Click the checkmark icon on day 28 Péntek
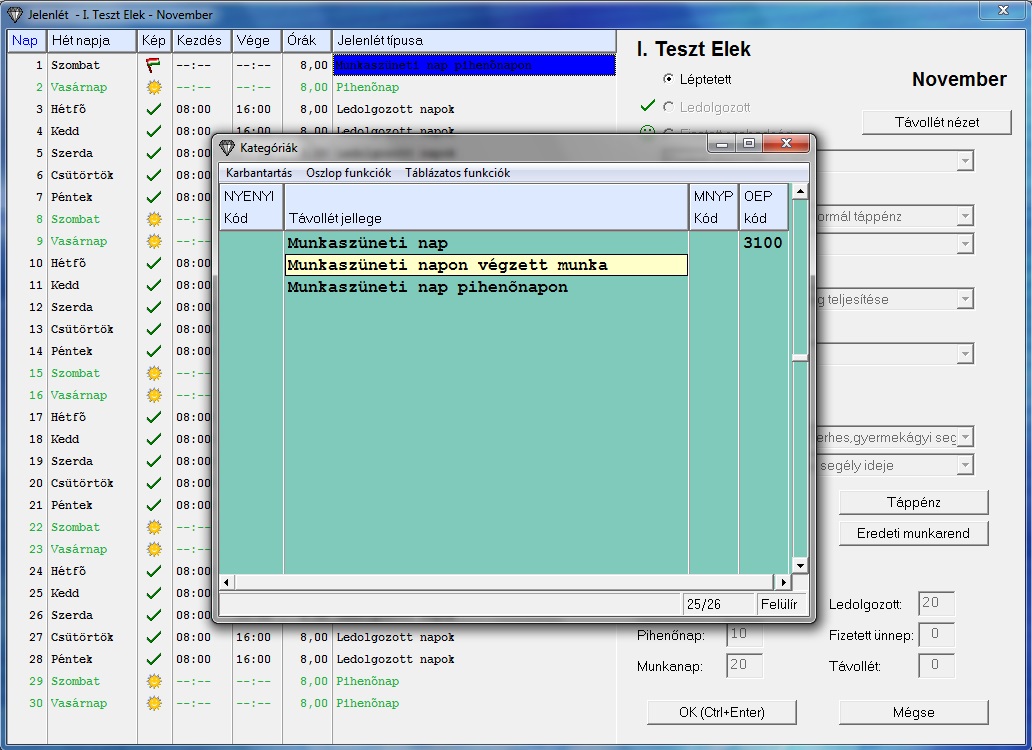 click(153, 659)
